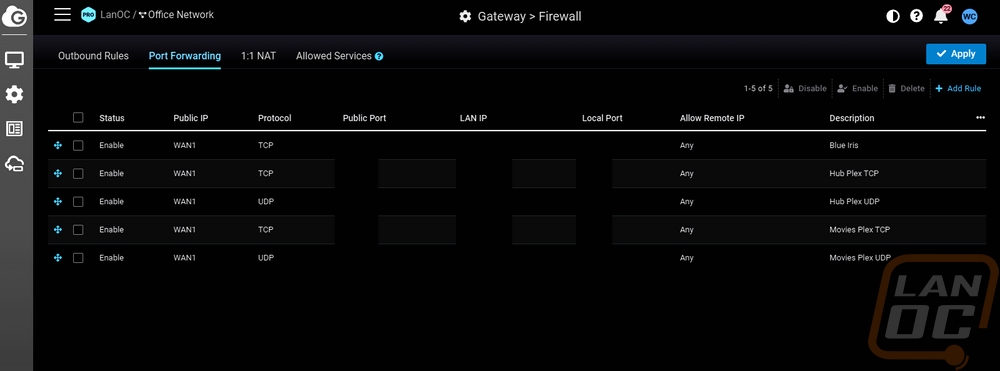
Task: Open the WC user account menu
Action: tap(969, 17)
